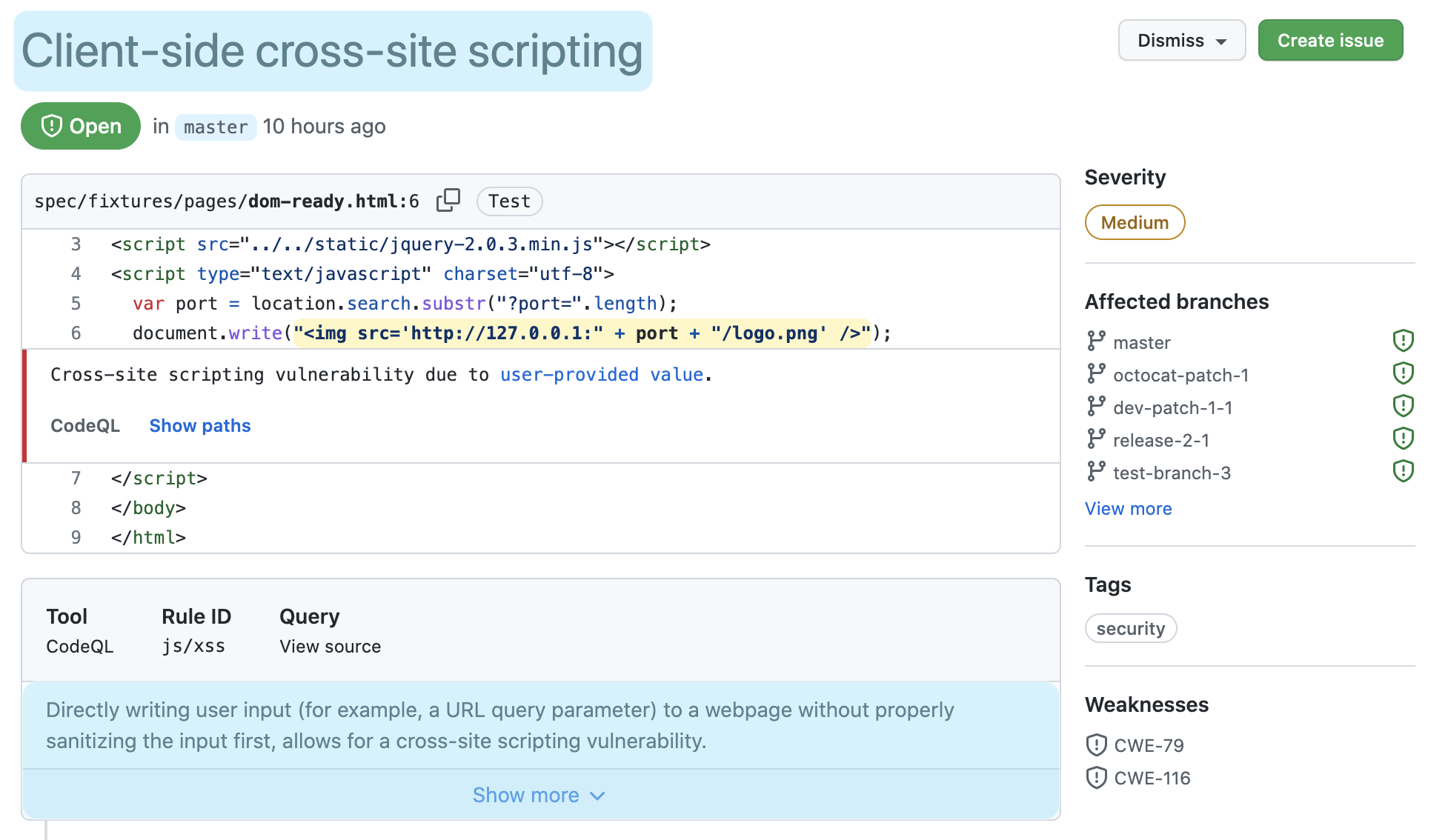Click the Medium severity badge
1448x840 pixels.
(x=1135, y=222)
